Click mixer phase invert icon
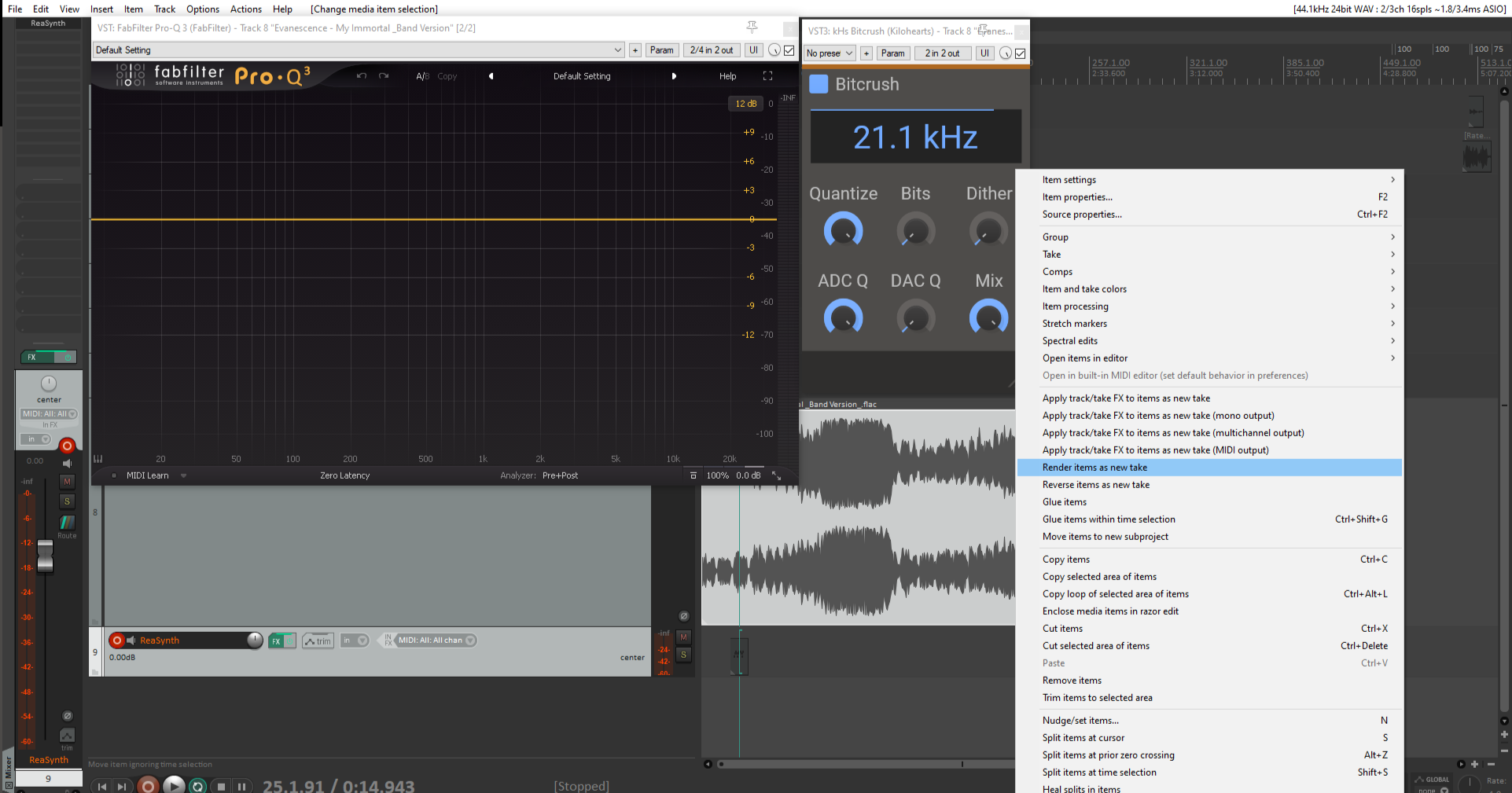Image resolution: width=1512 pixels, height=793 pixels. coord(68,716)
